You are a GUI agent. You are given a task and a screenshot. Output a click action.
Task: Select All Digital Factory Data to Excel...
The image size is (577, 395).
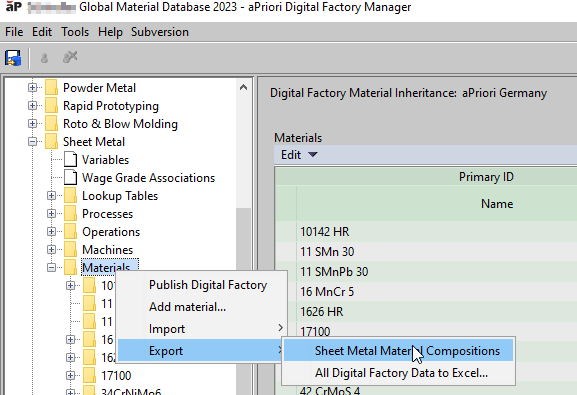coord(399,373)
